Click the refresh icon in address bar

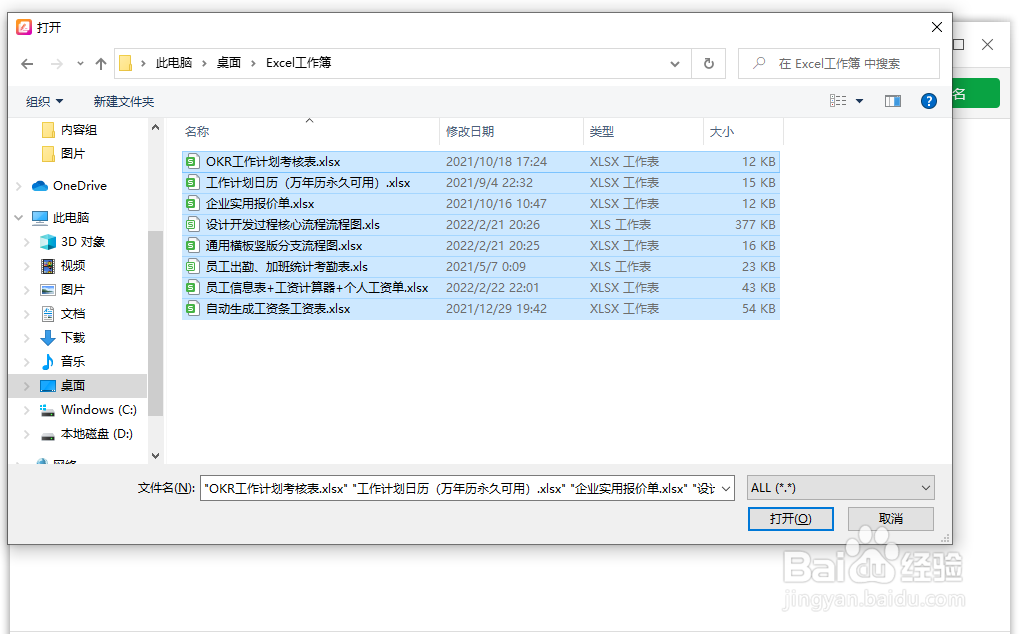tap(709, 62)
